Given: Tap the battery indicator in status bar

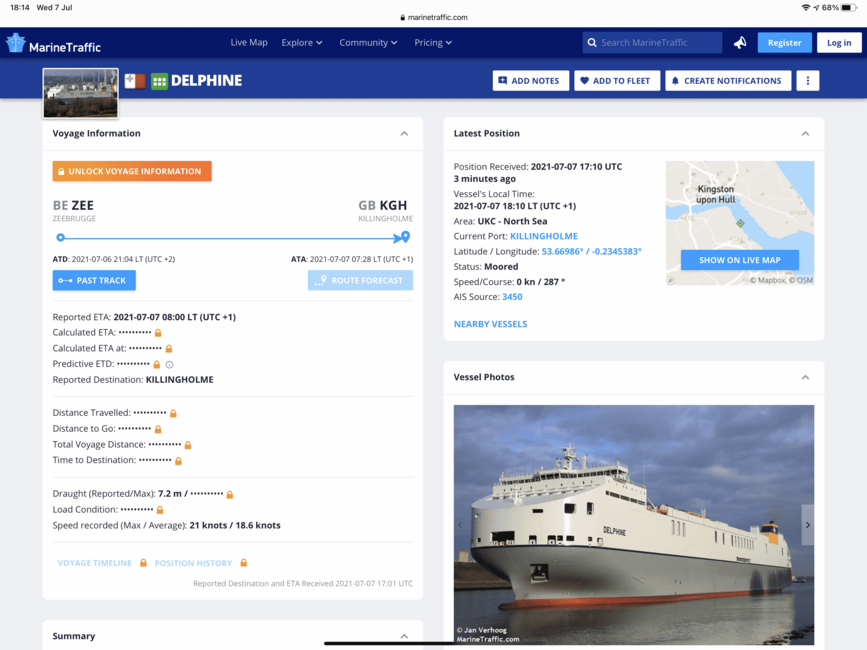Looking at the screenshot, I should point(849,7).
